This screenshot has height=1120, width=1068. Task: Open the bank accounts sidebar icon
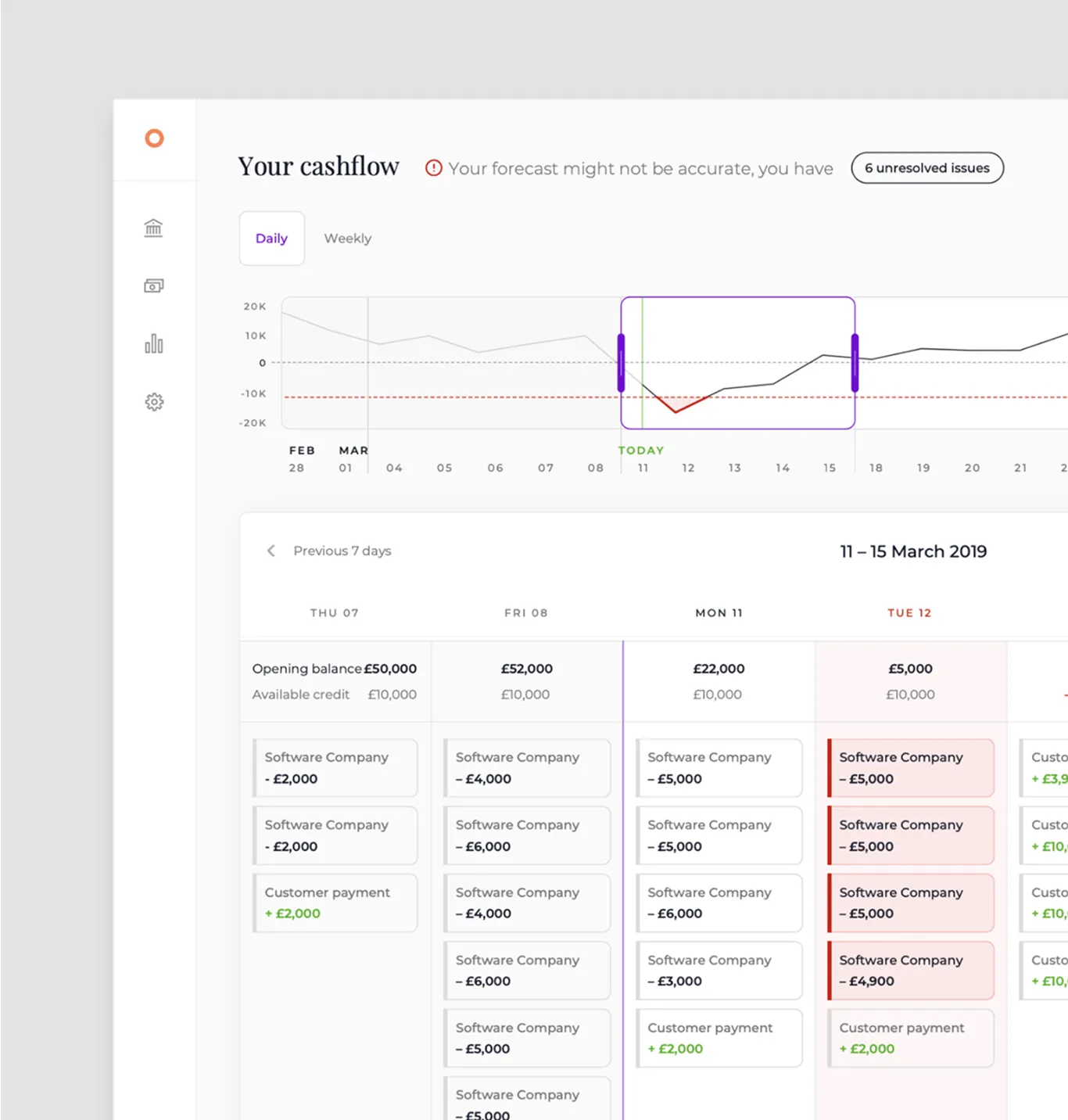coord(153,228)
